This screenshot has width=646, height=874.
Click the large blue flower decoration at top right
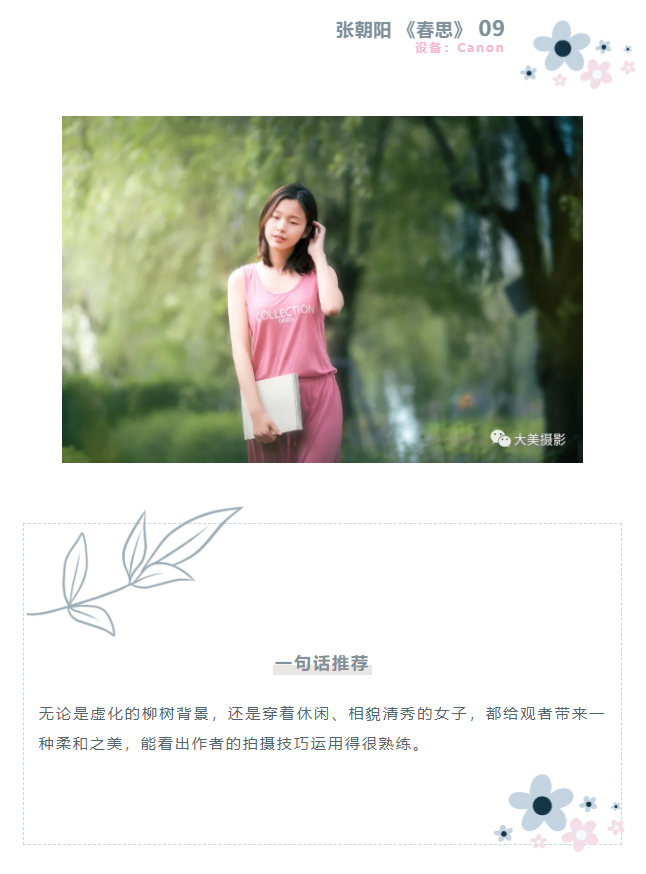[561, 46]
